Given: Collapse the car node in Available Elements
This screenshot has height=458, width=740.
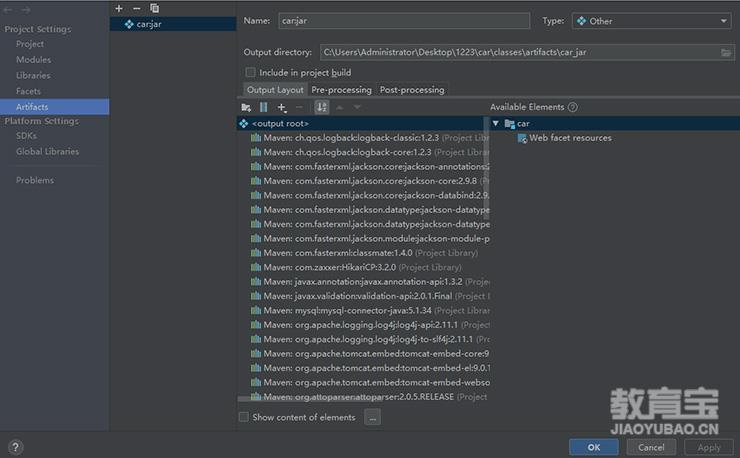Looking at the screenshot, I should click(496, 124).
